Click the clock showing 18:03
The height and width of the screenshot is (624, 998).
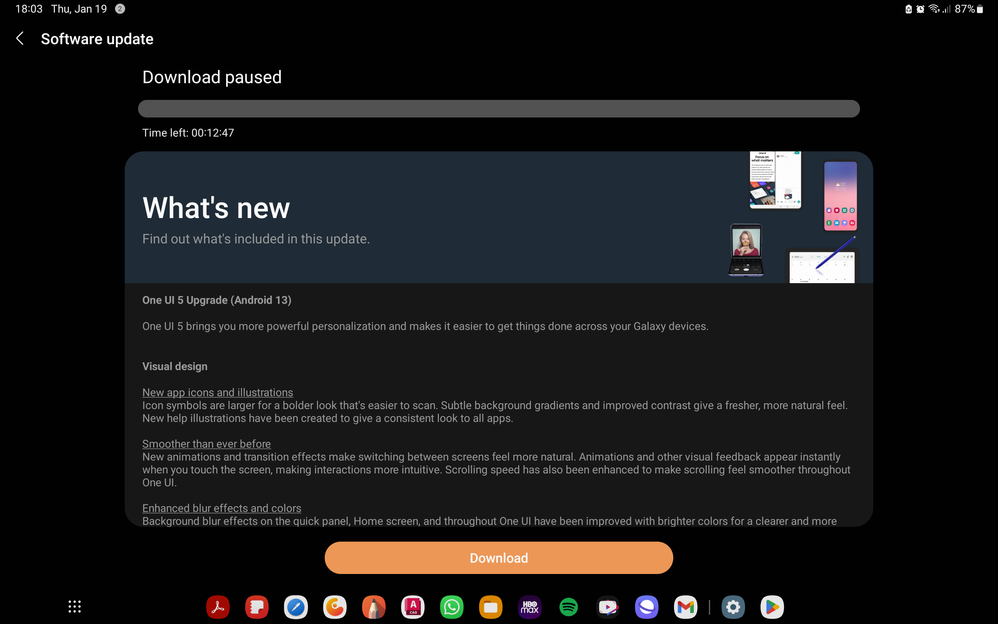pos(29,9)
